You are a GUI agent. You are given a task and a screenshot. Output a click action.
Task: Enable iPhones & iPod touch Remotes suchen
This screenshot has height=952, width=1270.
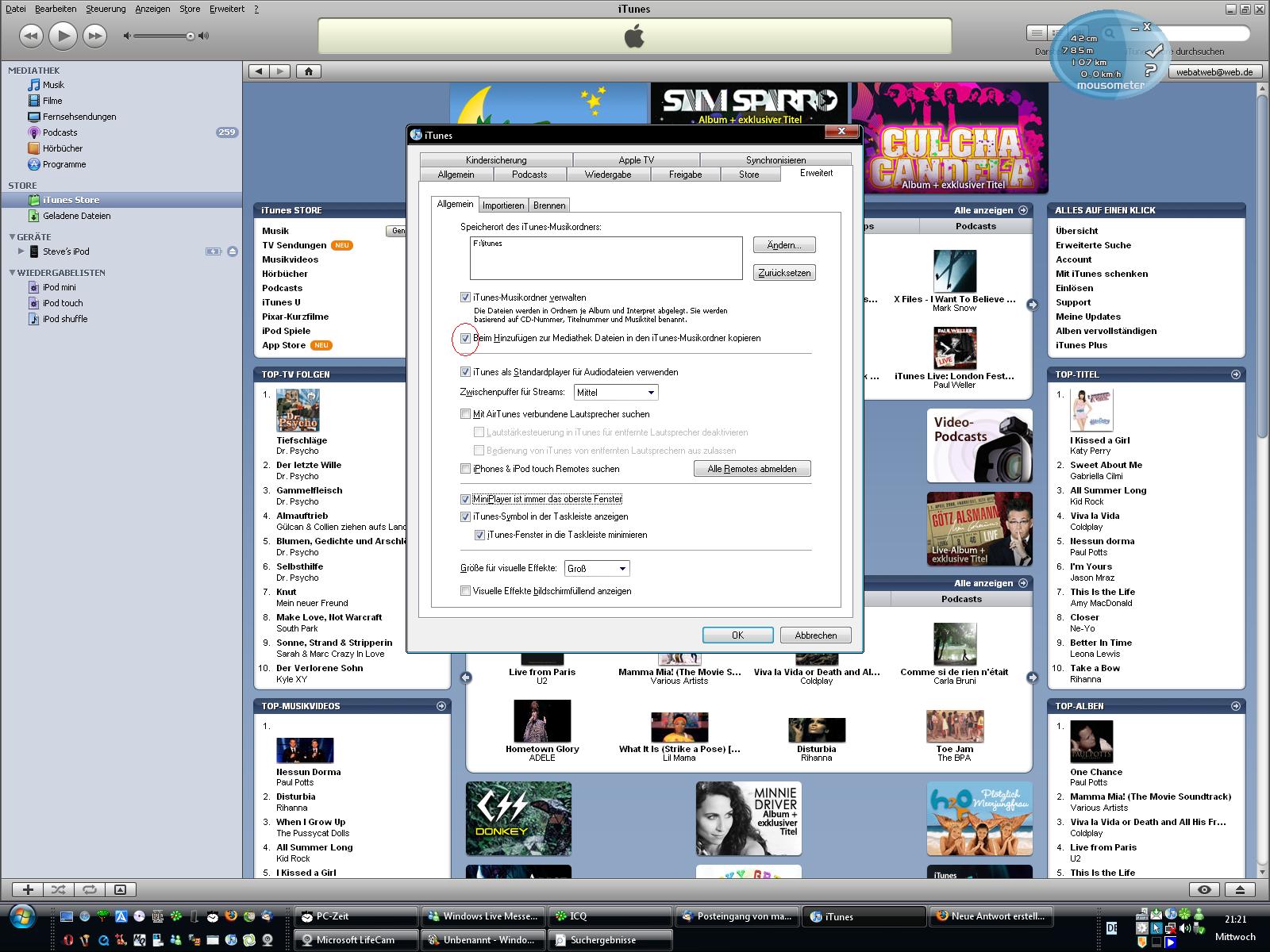pos(465,469)
